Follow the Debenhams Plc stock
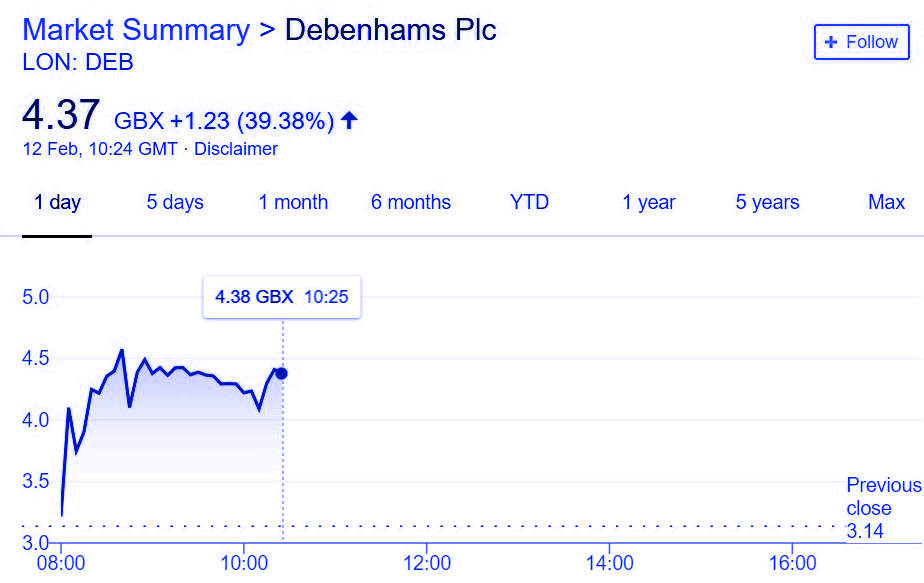The height and width of the screenshot is (583, 924). pos(862,42)
